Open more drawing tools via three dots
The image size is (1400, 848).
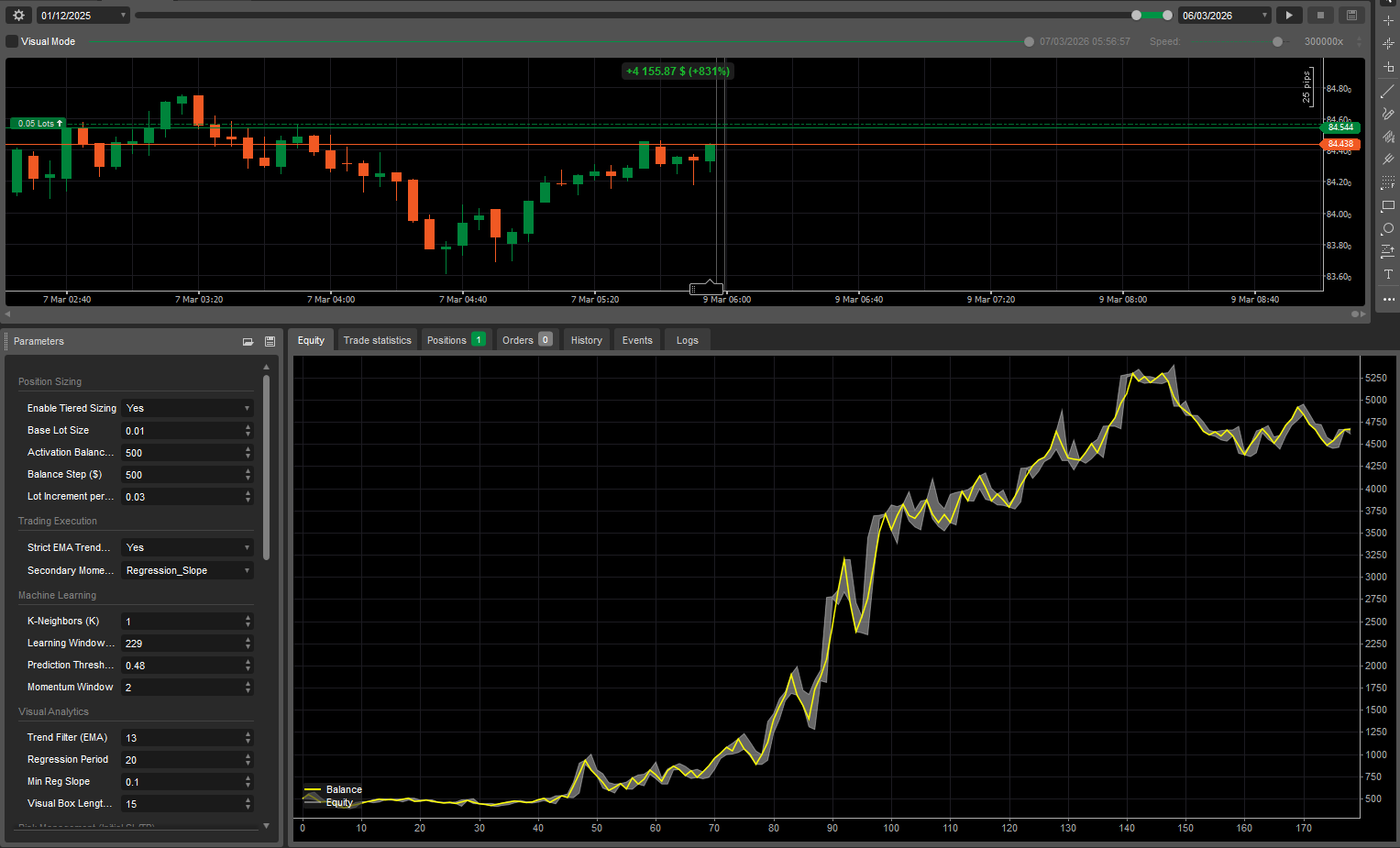(x=1387, y=299)
